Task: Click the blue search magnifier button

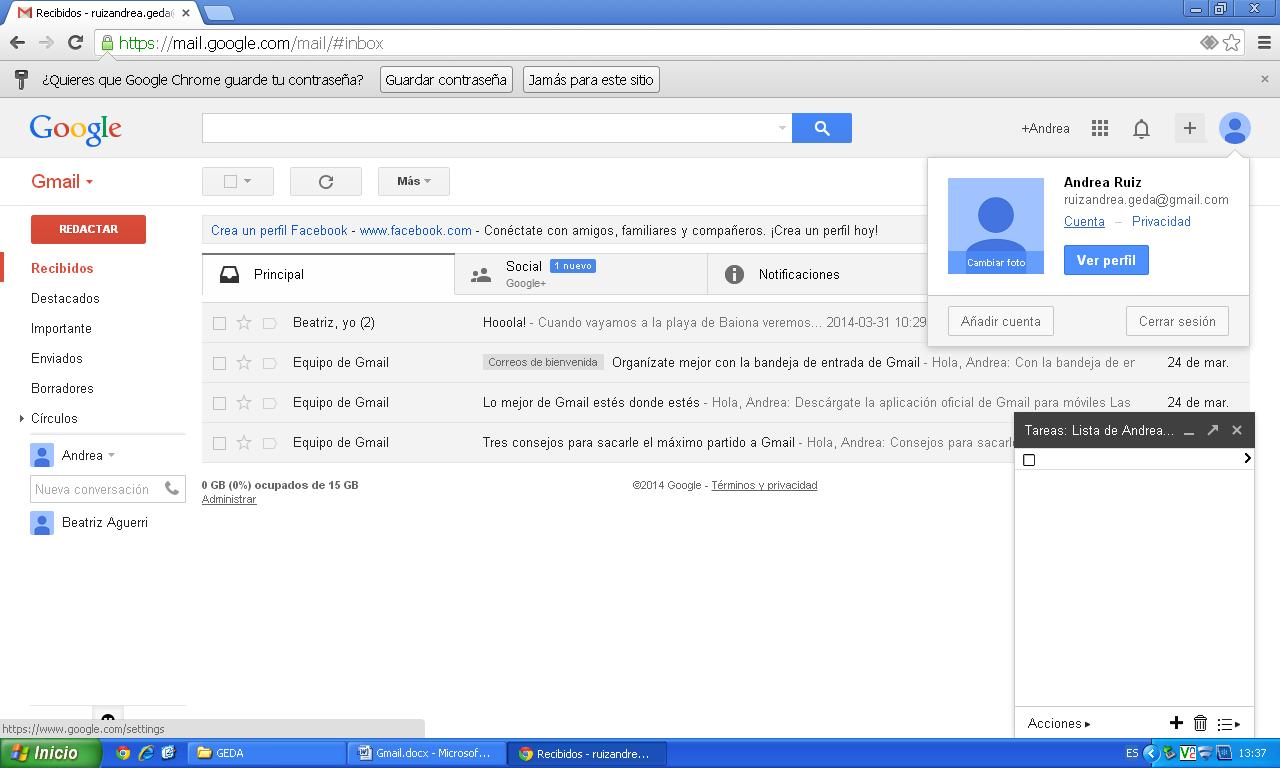Action: click(x=821, y=128)
